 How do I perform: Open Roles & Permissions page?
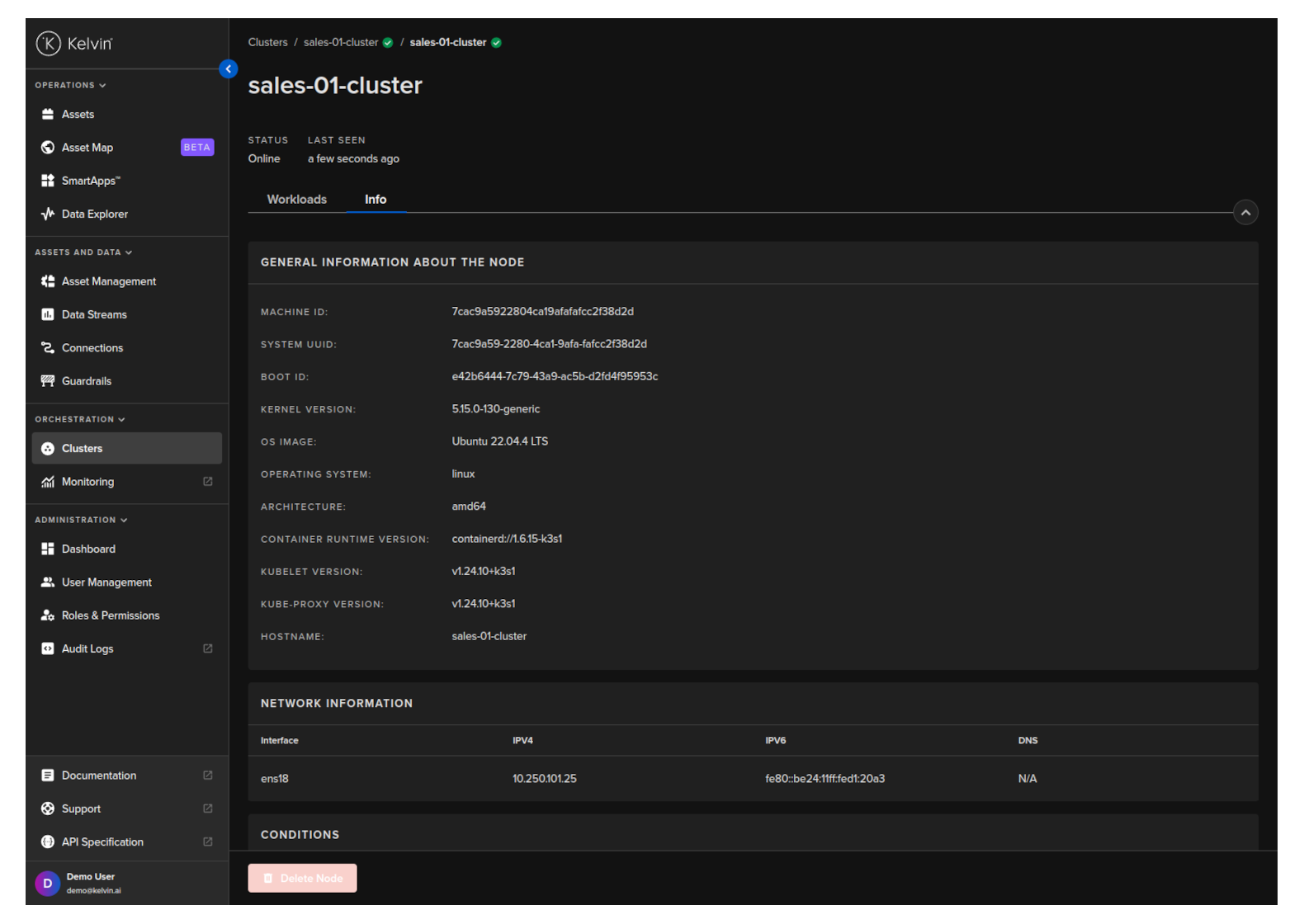tap(110, 615)
